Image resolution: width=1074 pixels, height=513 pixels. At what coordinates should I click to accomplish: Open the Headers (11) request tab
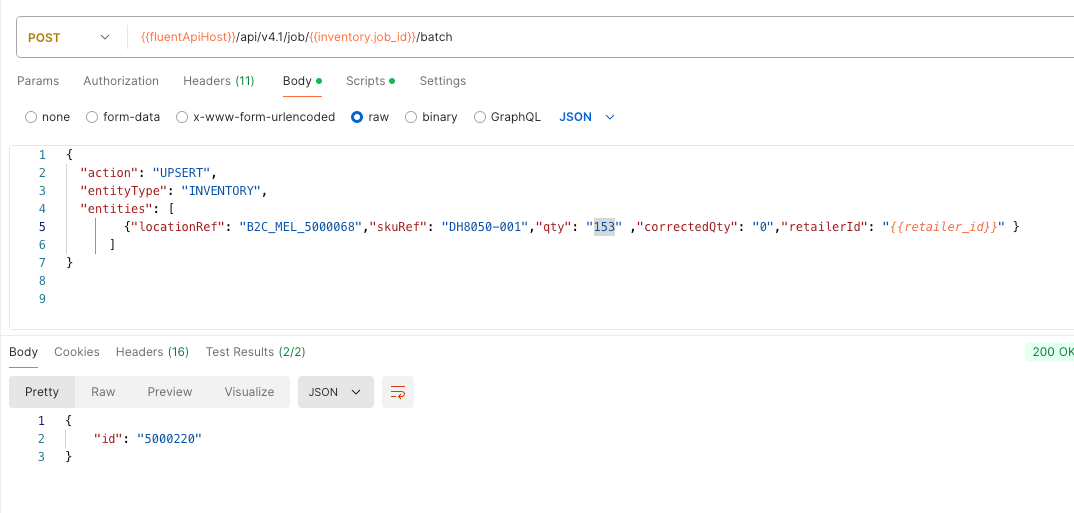pos(218,81)
